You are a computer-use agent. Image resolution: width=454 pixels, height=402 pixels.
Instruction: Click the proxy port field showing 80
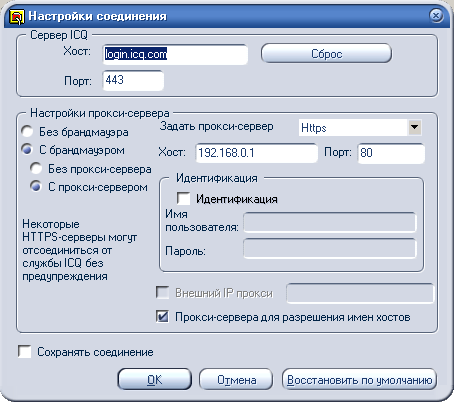tap(391, 153)
